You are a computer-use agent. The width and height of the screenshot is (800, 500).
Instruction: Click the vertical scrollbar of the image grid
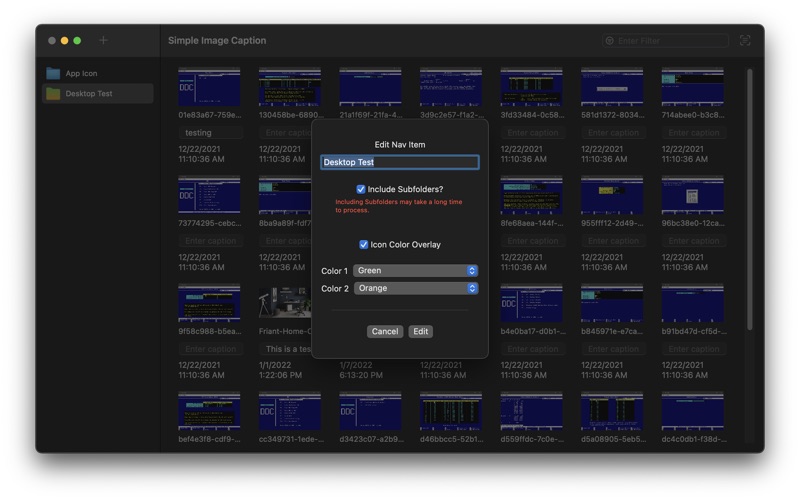coord(749,200)
